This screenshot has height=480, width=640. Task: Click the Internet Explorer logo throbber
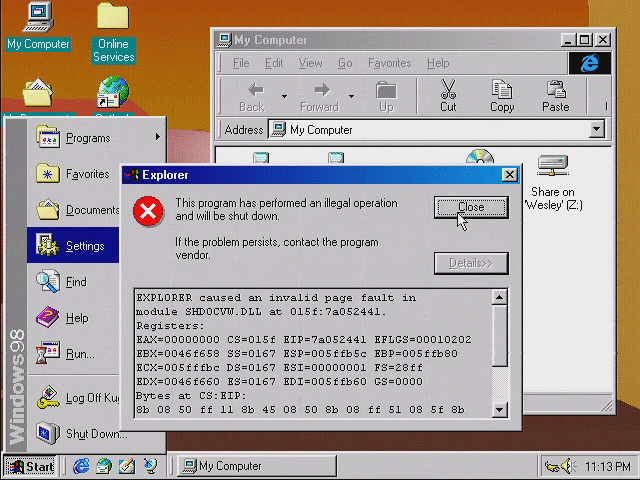coord(590,63)
